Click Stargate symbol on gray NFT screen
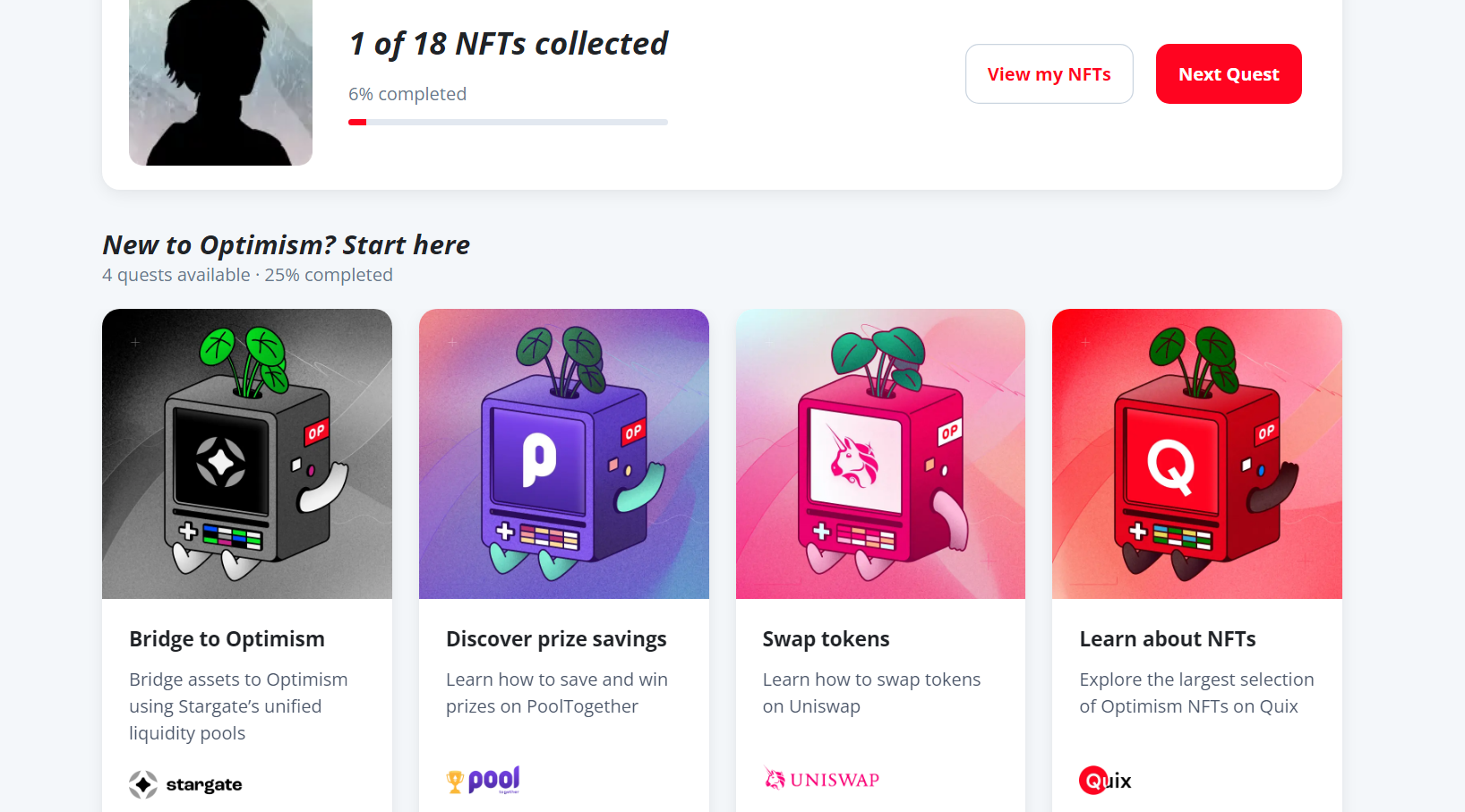This screenshot has height=812, width=1465. tap(221, 462)
